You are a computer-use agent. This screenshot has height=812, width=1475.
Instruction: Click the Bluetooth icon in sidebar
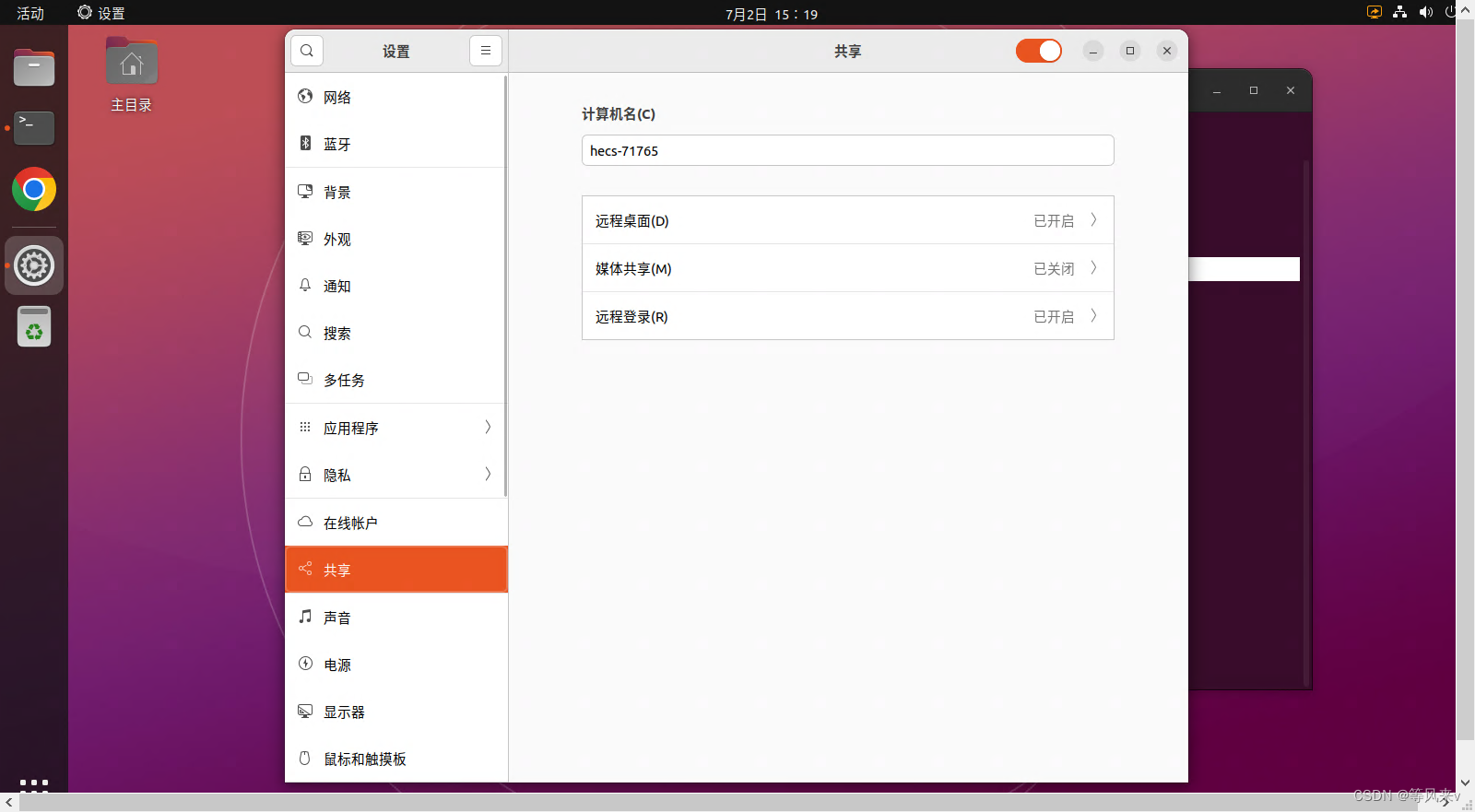click(305, 143)
